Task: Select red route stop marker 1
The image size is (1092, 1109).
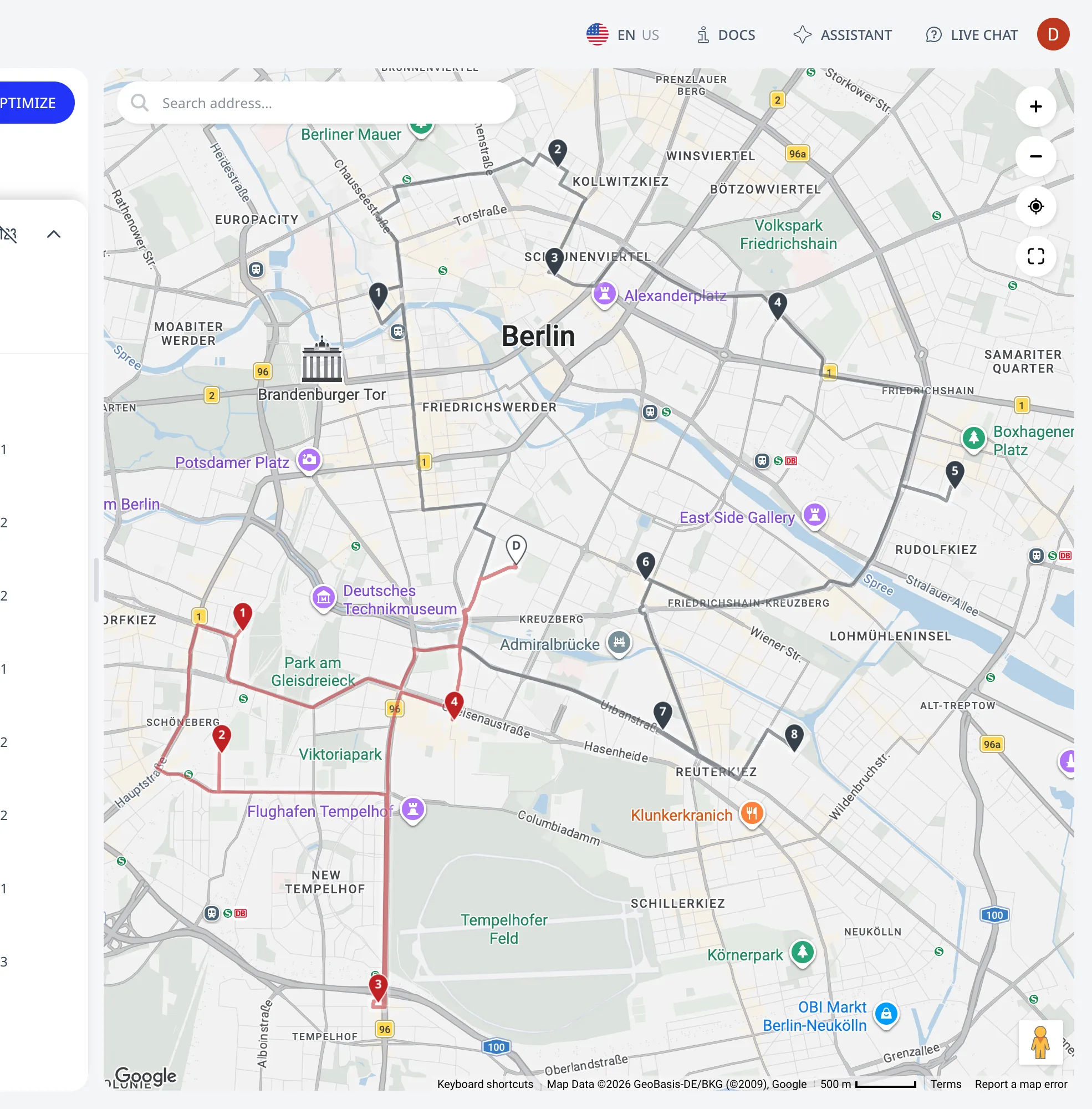Action: pos(243,616)
